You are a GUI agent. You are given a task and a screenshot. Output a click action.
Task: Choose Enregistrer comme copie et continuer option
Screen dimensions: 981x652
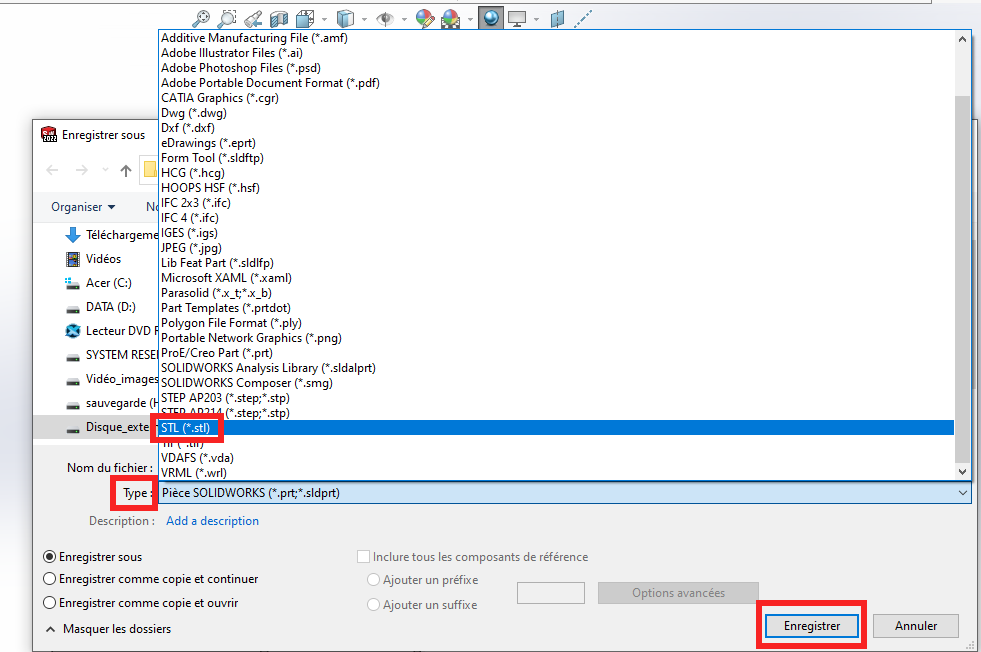coord(50,579)
